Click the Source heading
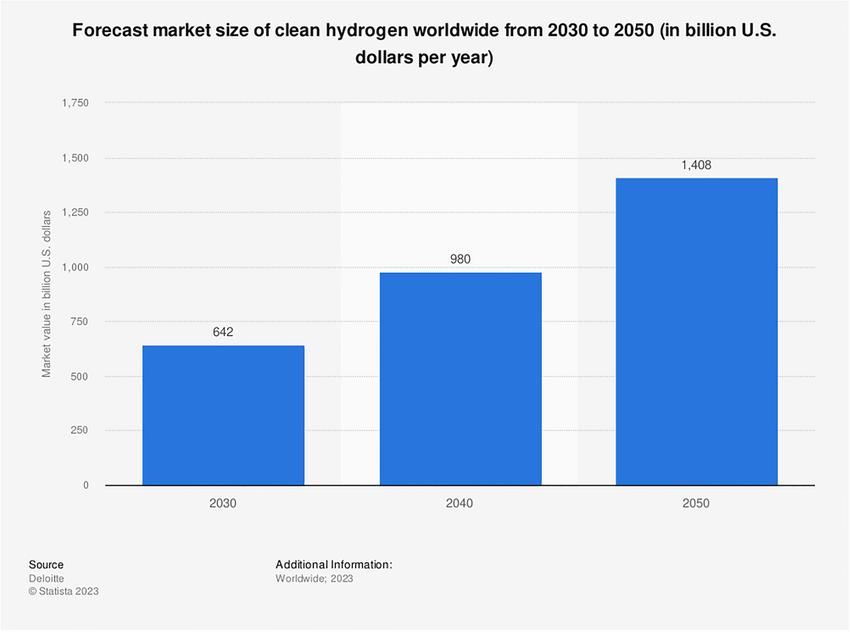850x632 pixels. [x=46, y=565]
